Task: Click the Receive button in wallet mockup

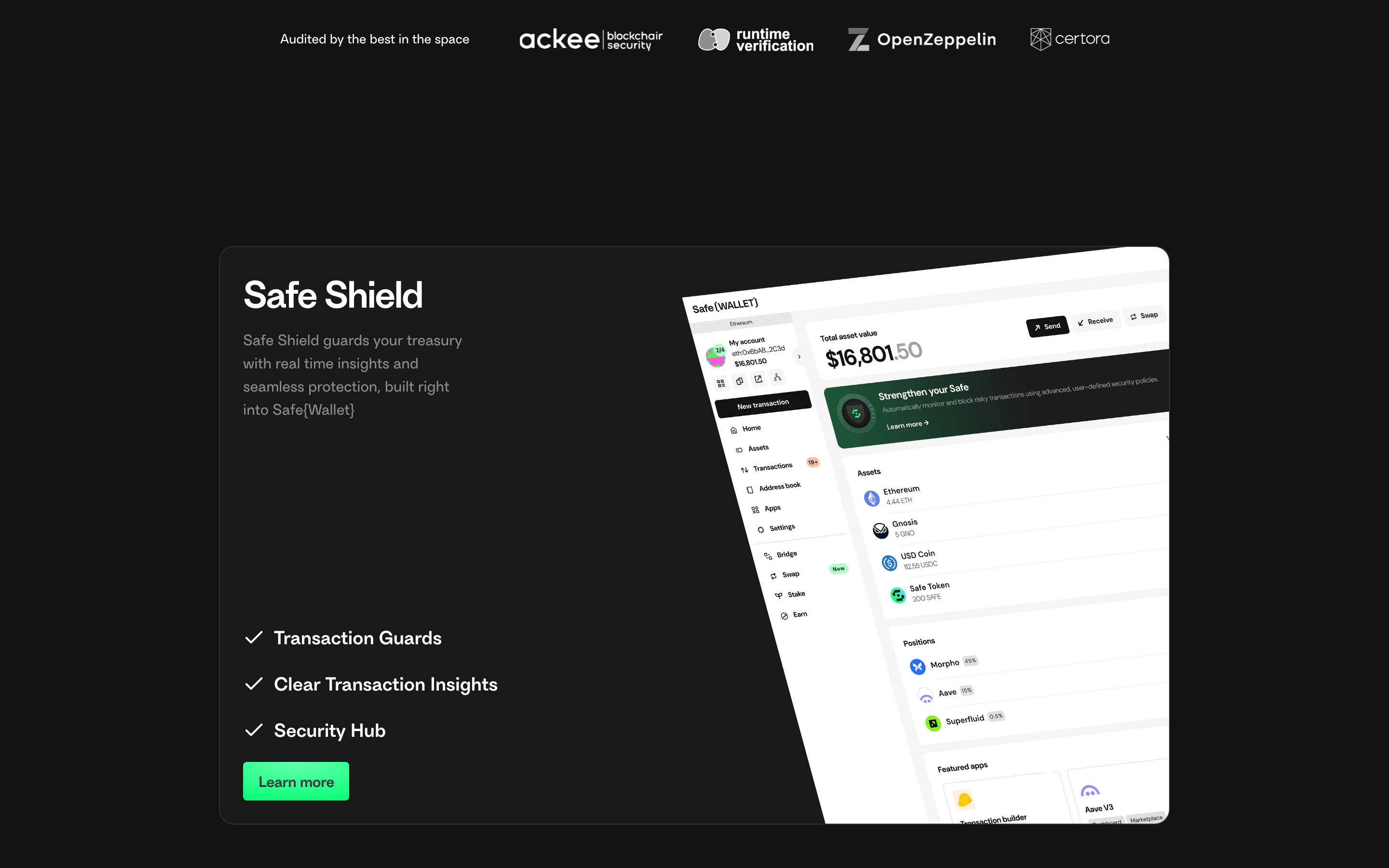Action: click(x=1096, y=321)
